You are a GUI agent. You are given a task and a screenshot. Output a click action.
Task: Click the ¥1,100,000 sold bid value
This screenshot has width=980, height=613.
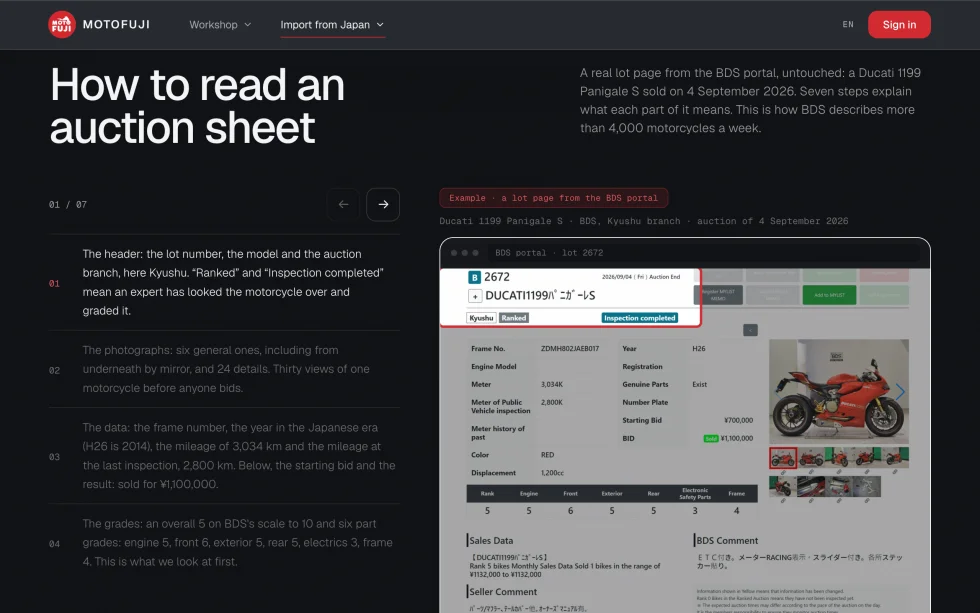pos(736,439)
